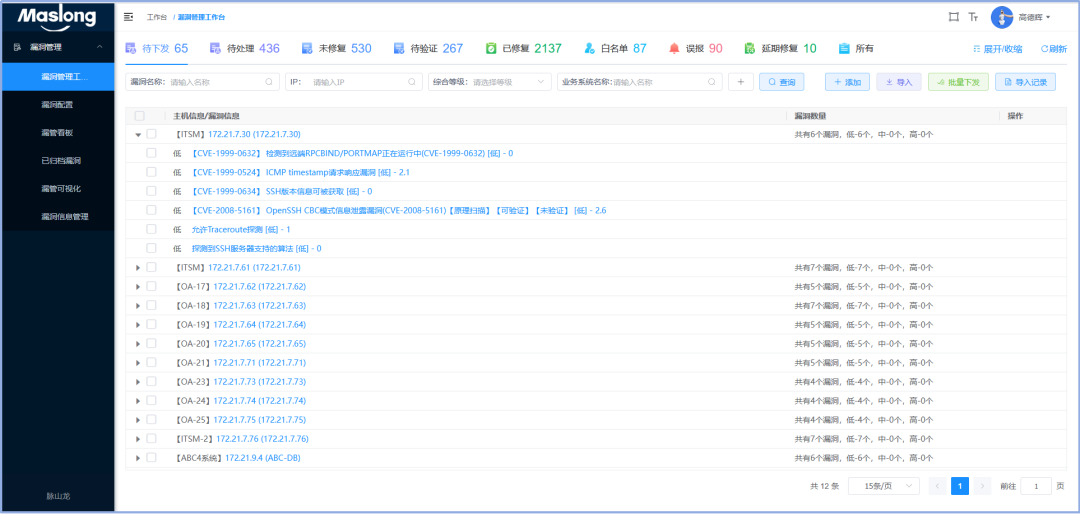Collapse the sidebar with hamburger icon

tap(128, 17)
